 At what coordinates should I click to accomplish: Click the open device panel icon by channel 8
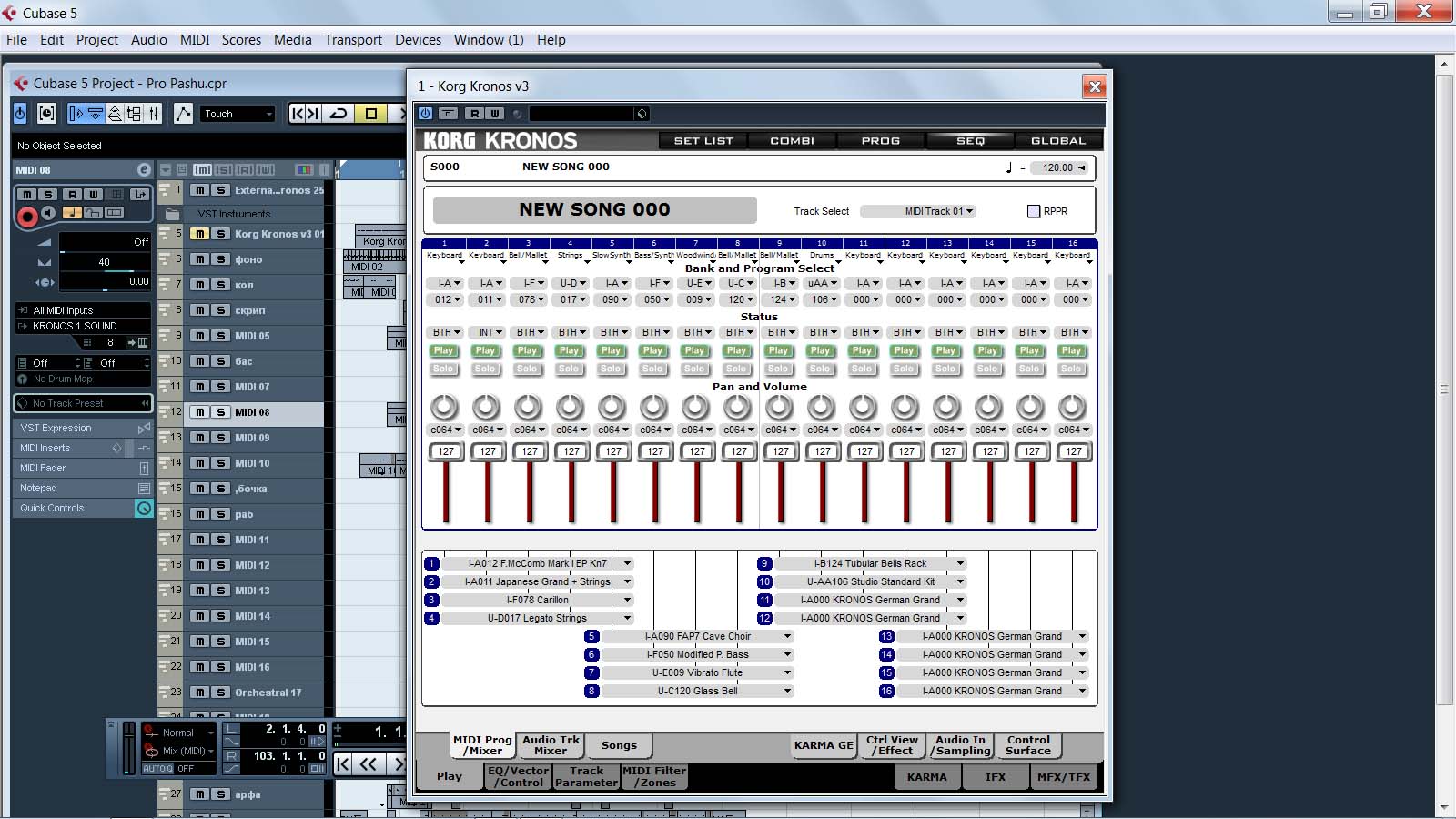(142, 343)
